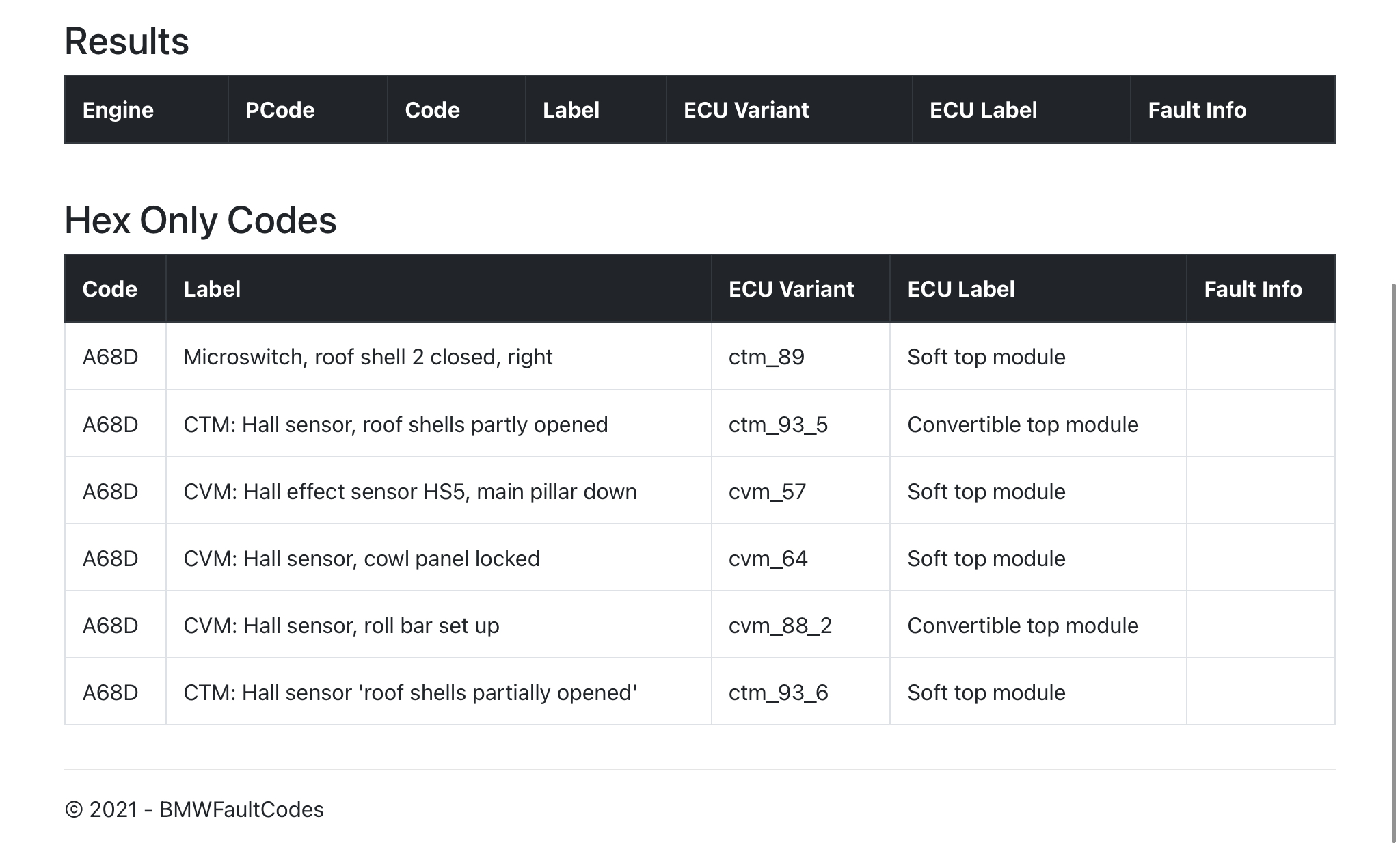Select the 'CVM: Hall effect sensor HS5' label
The width and height of the screenshot is (1400, 847).
[x=410, y=492]
